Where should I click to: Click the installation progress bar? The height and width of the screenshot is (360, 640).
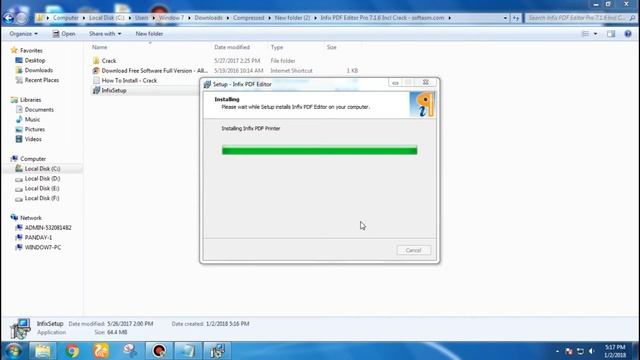pyautogui.click(x=320, y=151)
